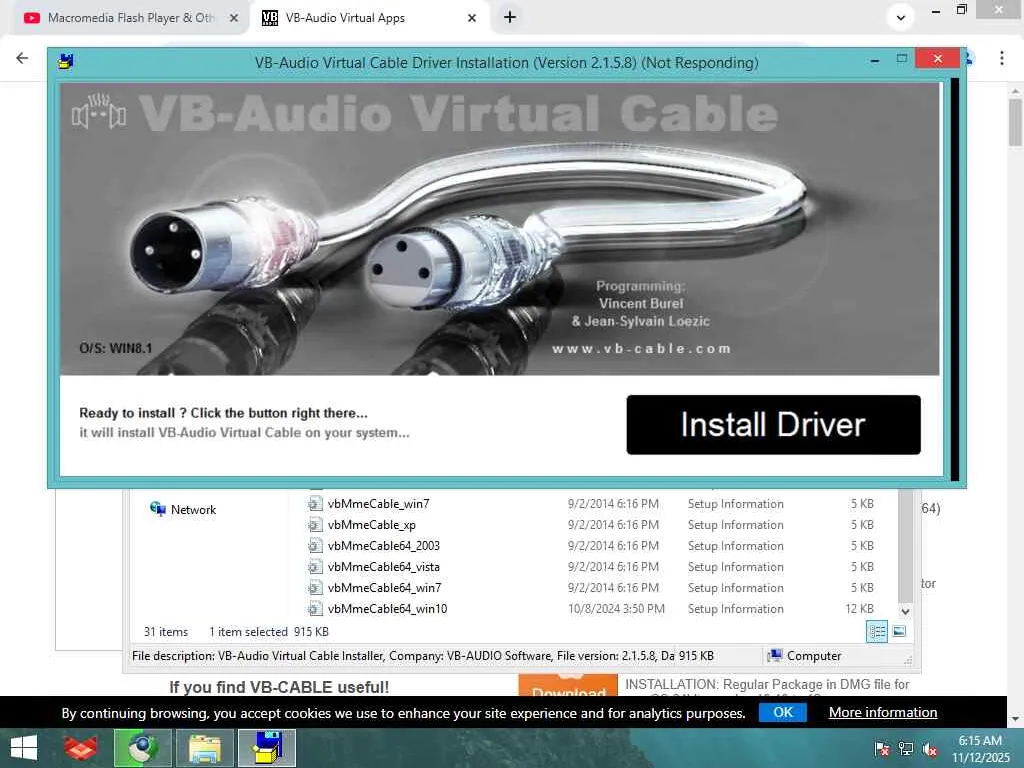Image resolution: width=1024 pixels, height=768 pixels.
Task: Click Setup Information type for vbMmeCable_xp
Action: (735, 524)
